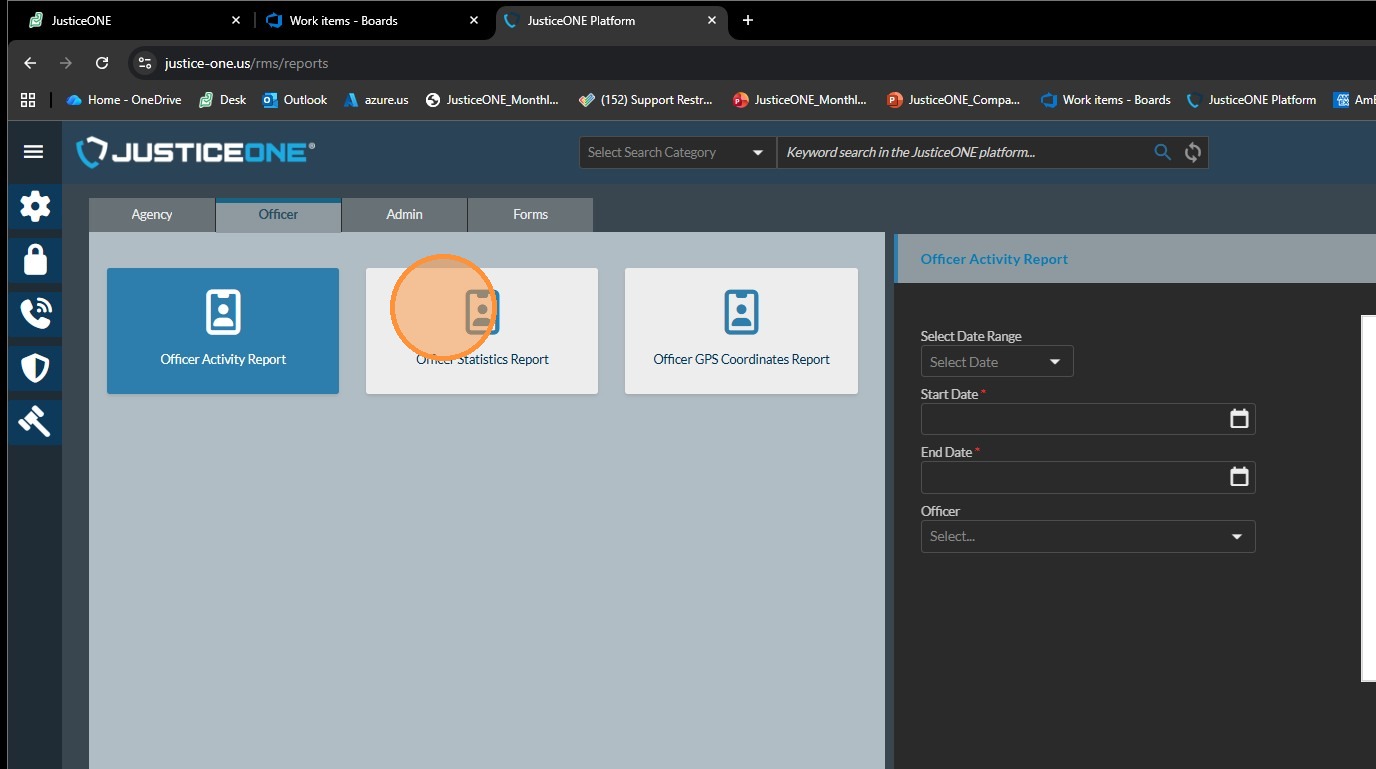1376x769 pixels.
Task: Click the phone dispatch sidebar icon
Action: [x=35, y=314]
